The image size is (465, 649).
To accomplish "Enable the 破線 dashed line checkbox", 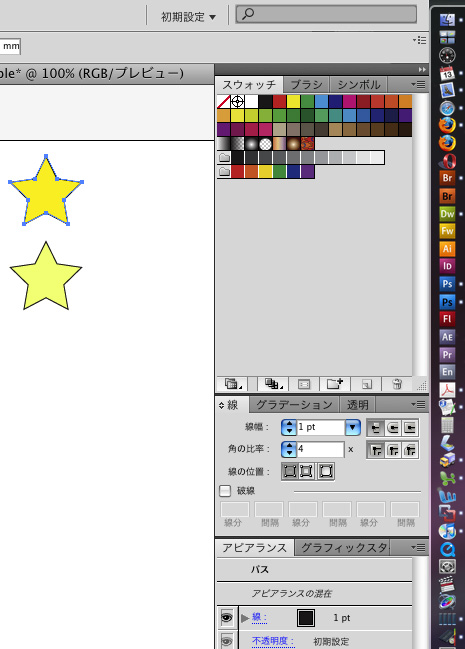I will (x=225, y=491).
